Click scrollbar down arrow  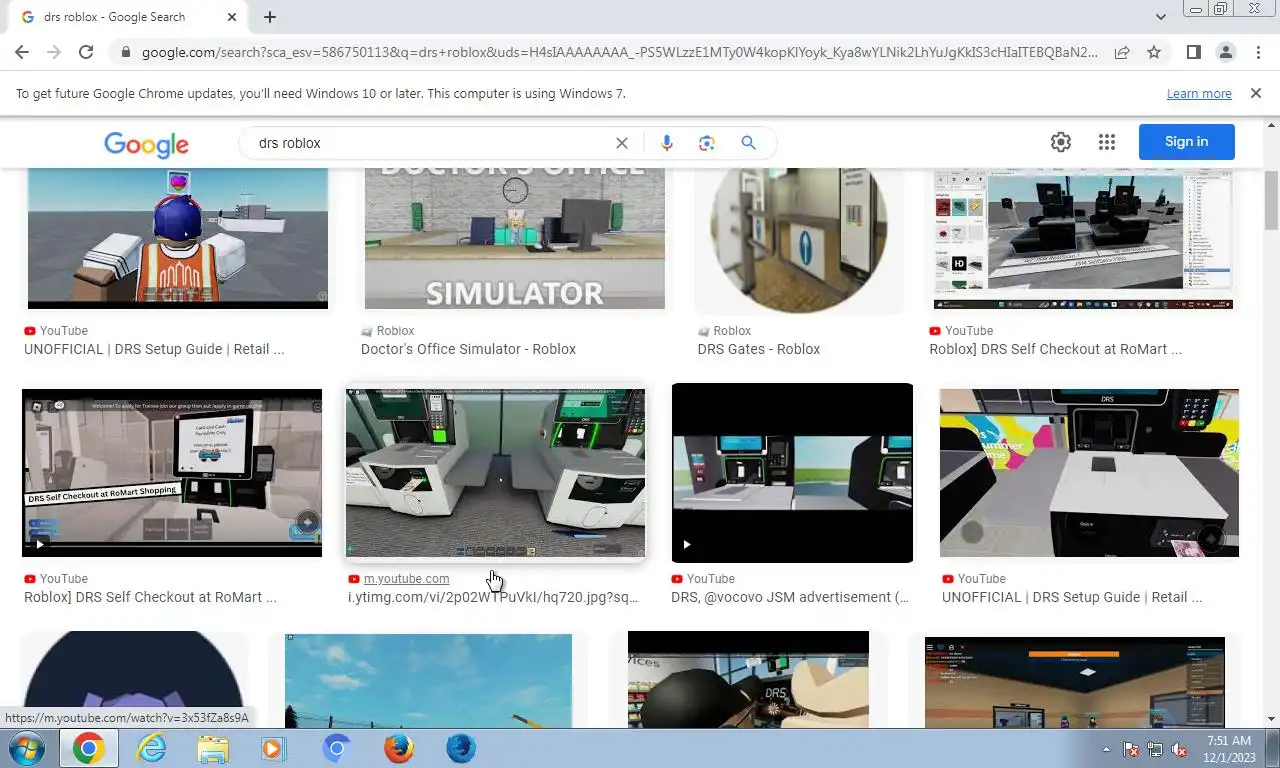point(1271,719)
